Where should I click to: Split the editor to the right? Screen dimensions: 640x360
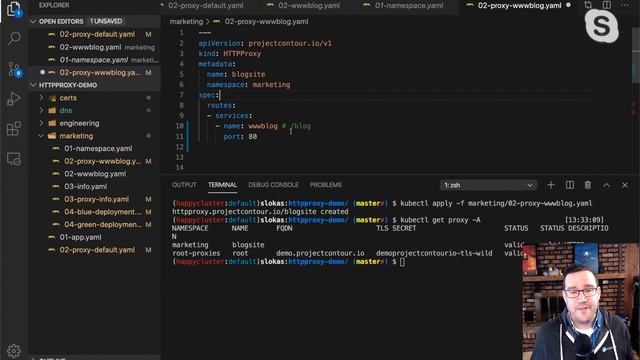point(607,5)
